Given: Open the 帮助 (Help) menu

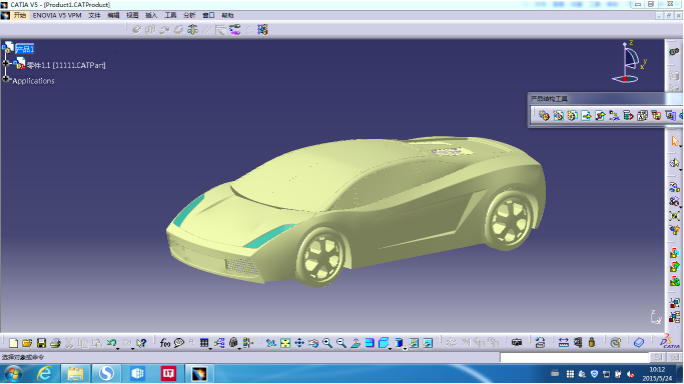Looking at the screenshot, I should (x=227, y=15).
